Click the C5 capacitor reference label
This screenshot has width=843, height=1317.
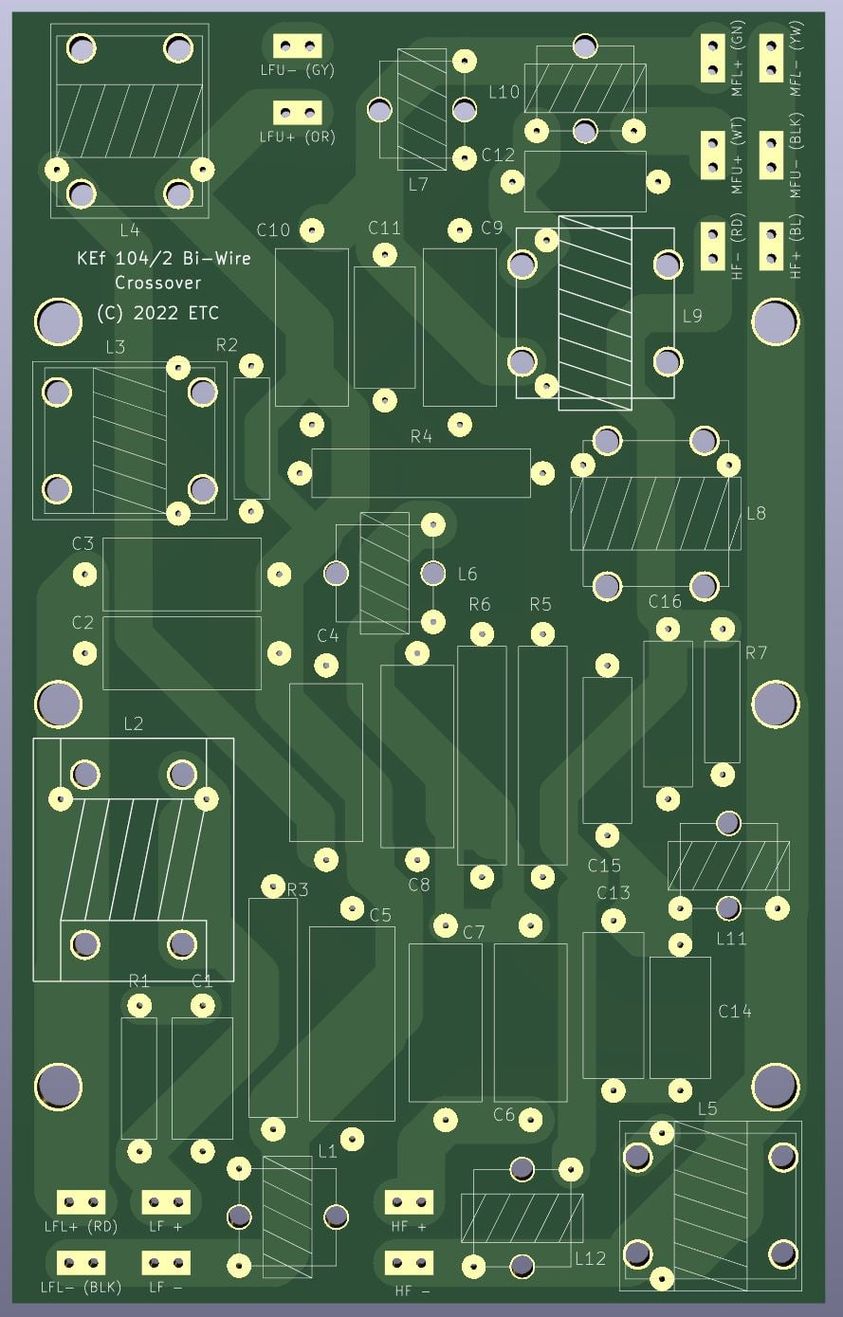(x=381, y=915)
